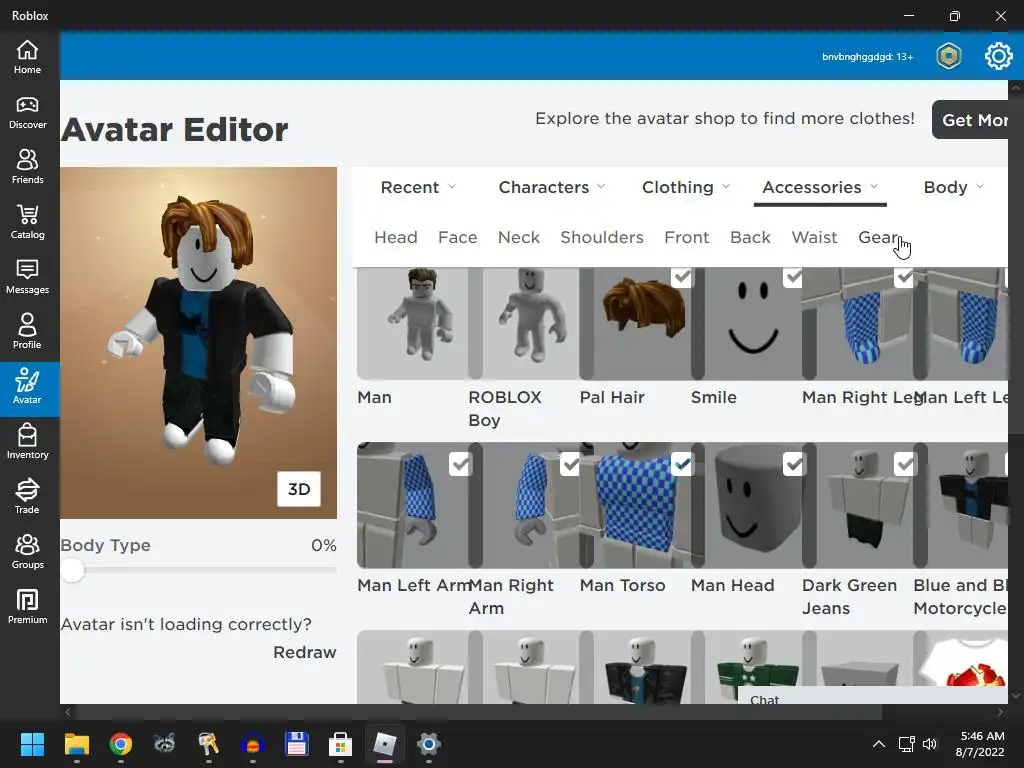The height and width of the screenshot is (768, 1024).
Task: Go to Home in the sidebar
Action: pos(27,57)
